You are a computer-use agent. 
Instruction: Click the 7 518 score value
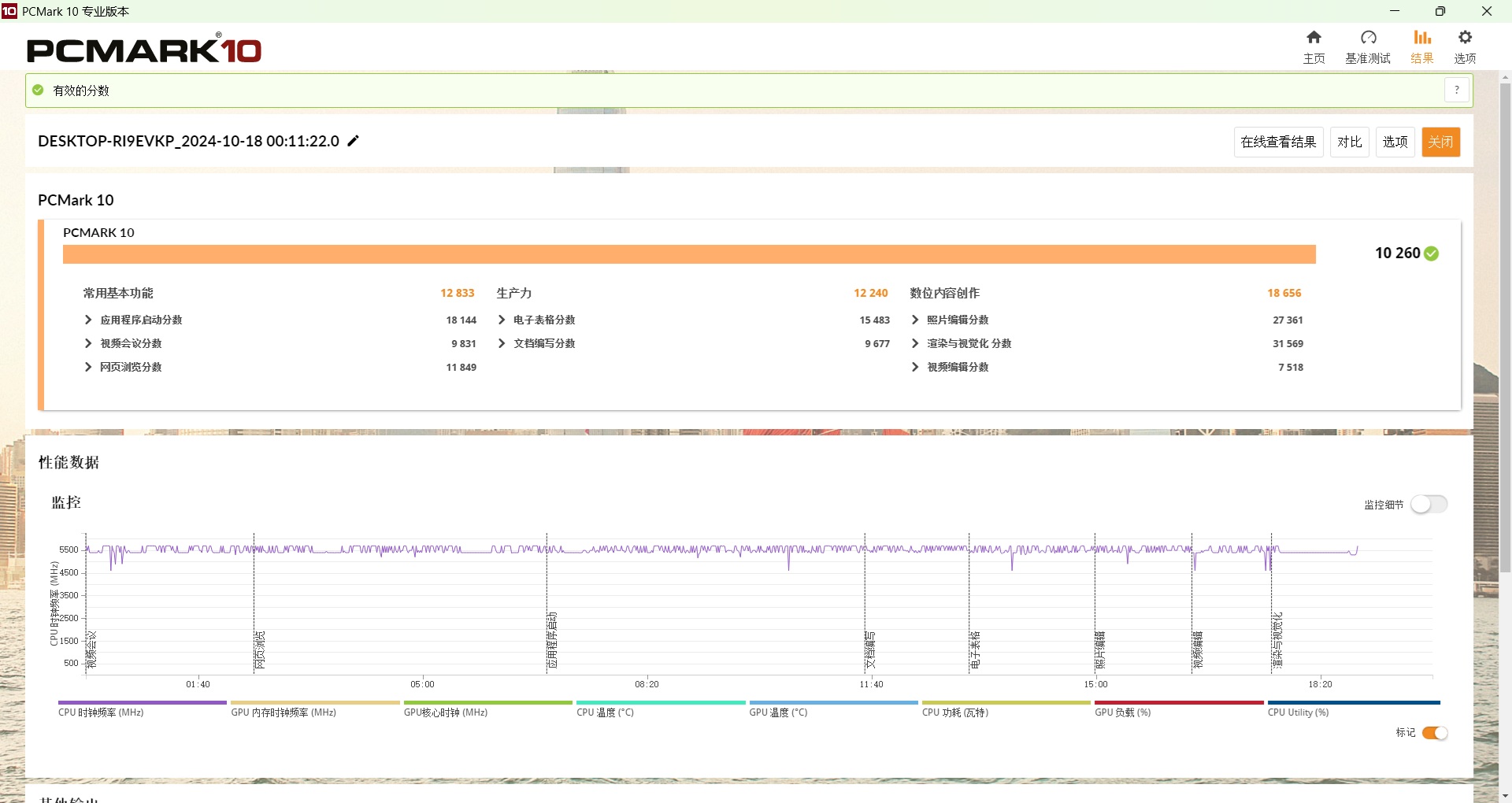(x=1291, y=367)
